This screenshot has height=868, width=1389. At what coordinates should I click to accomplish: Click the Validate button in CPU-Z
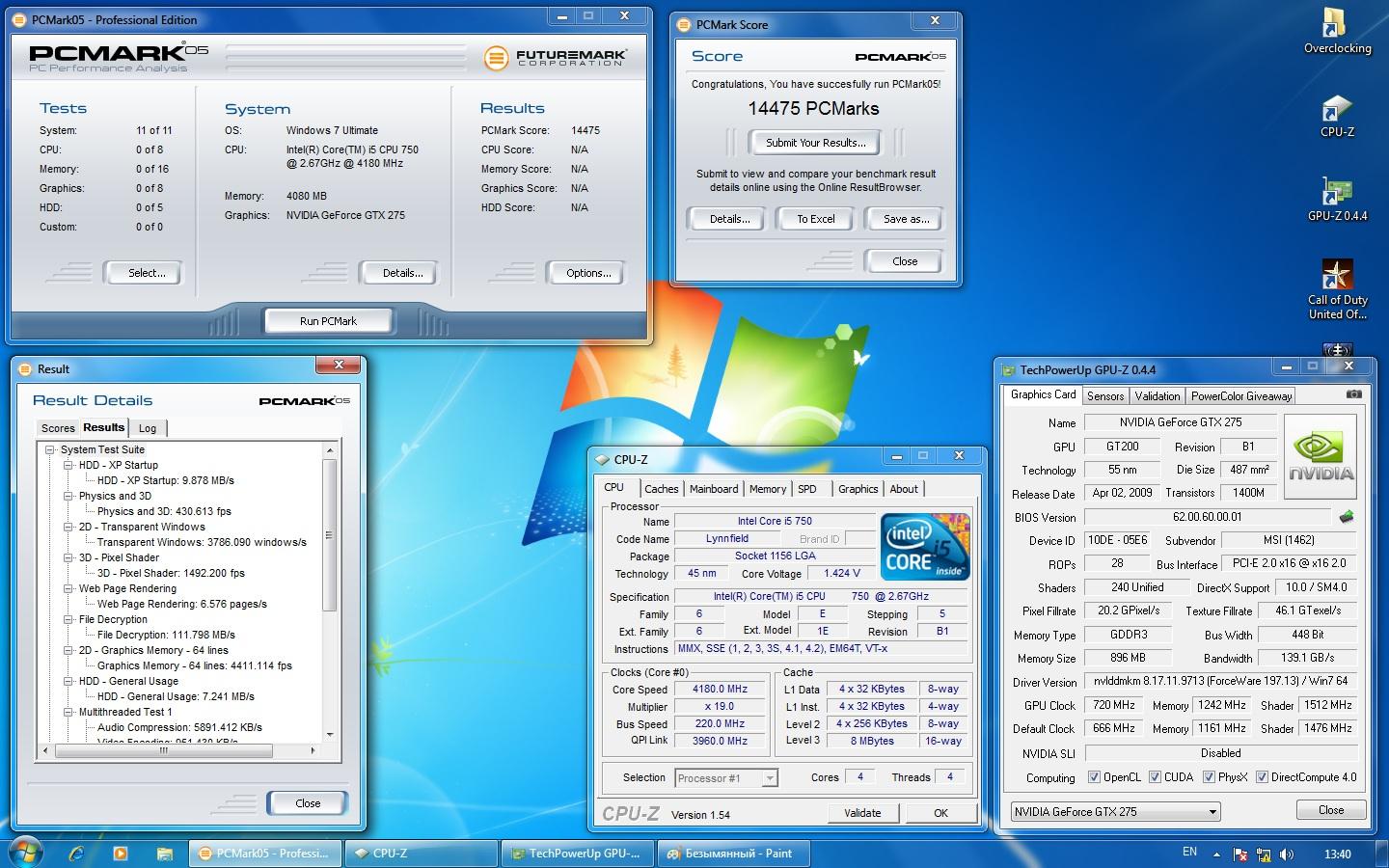[x=862, y=813]
